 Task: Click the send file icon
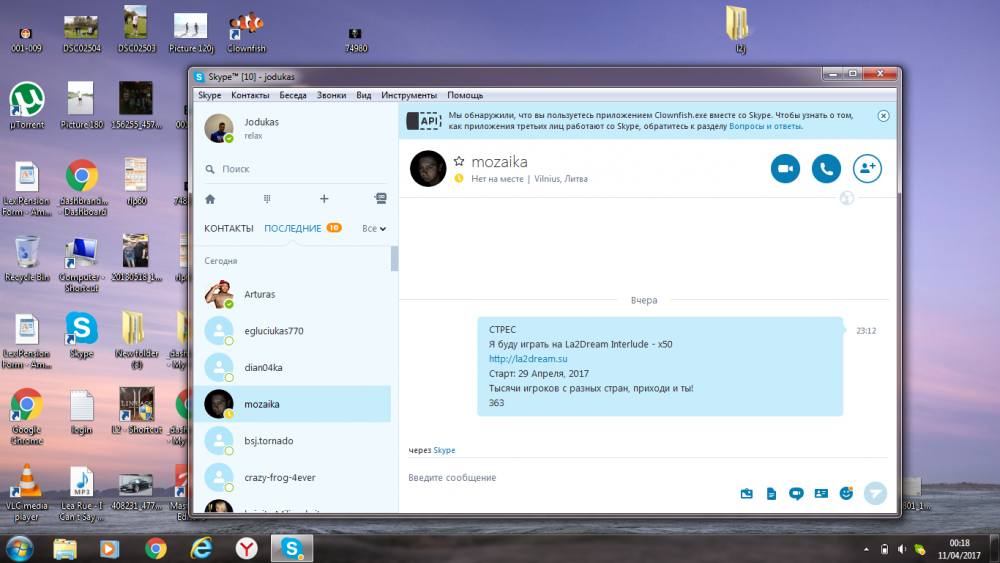point(771,493)
